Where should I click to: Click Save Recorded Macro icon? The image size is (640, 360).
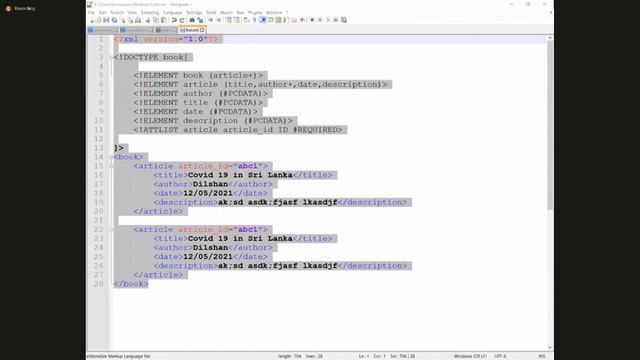[x=344, y=20]
